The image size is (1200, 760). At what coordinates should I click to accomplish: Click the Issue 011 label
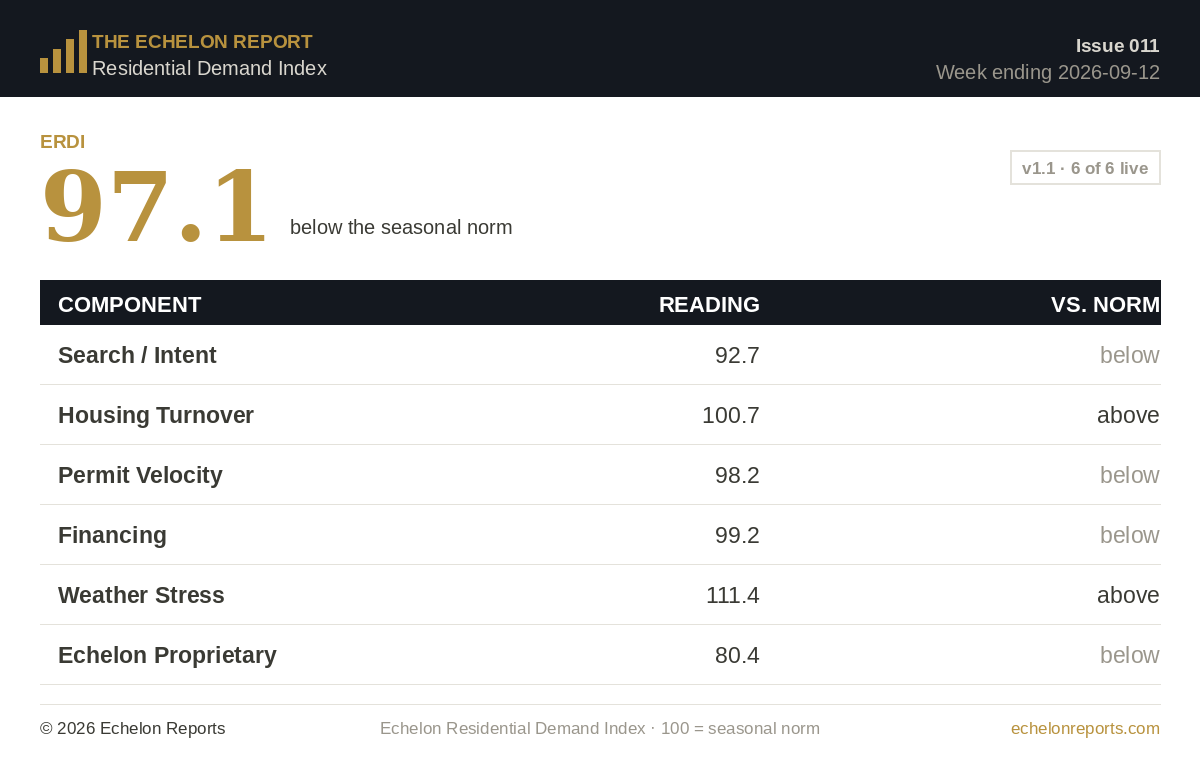click(1117, 45)
